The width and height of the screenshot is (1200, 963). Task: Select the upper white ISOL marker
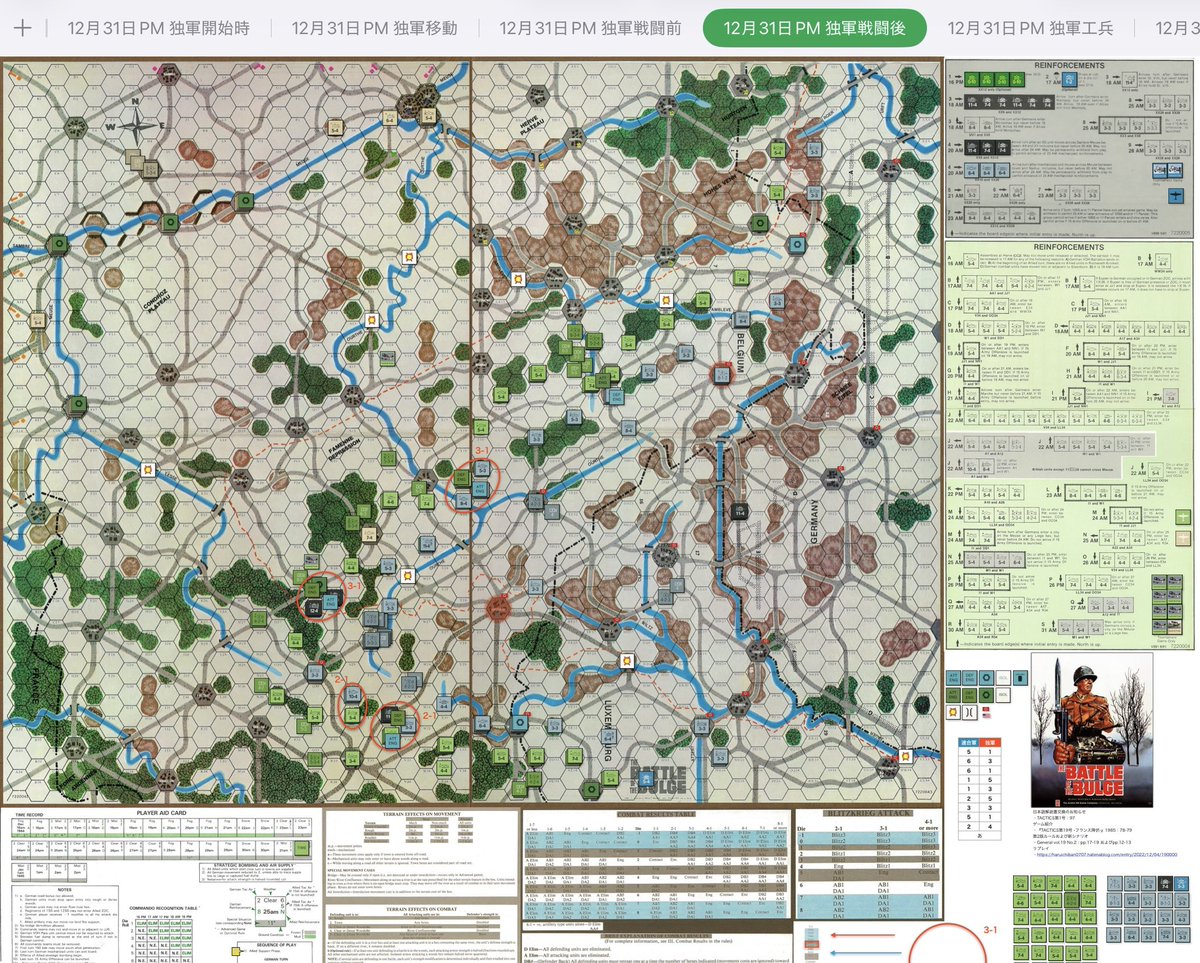click(x=1003, y=678)
